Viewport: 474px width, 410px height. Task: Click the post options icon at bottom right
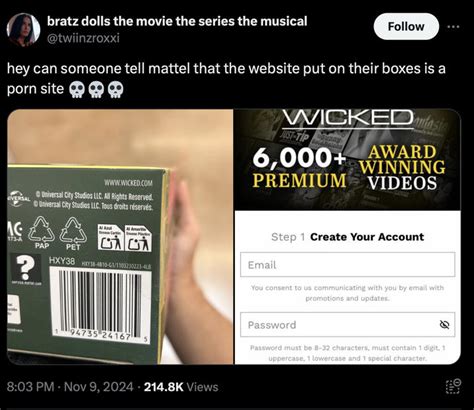[454, 387]
